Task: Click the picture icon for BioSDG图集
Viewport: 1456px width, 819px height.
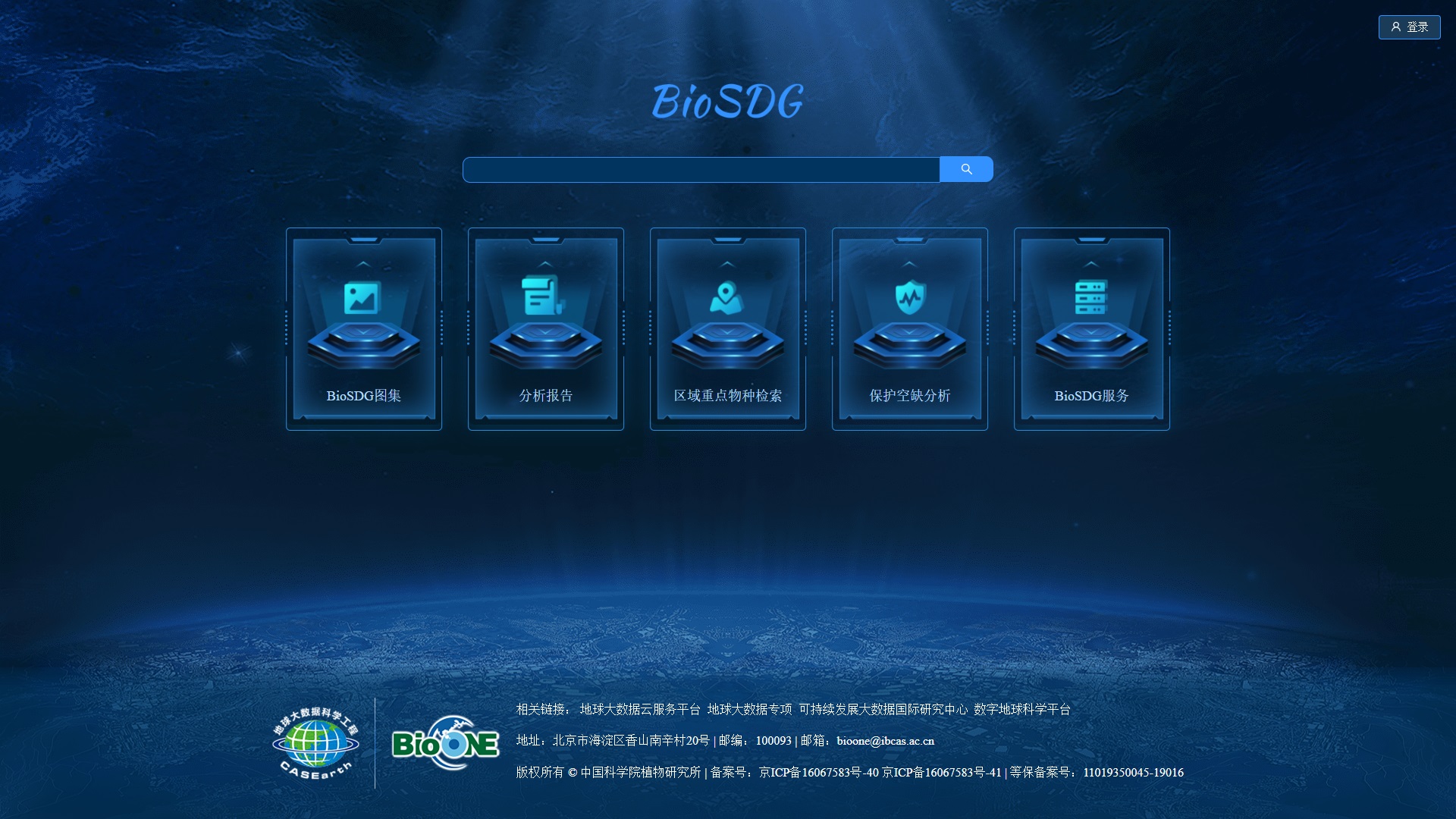Action: (362, 298)
